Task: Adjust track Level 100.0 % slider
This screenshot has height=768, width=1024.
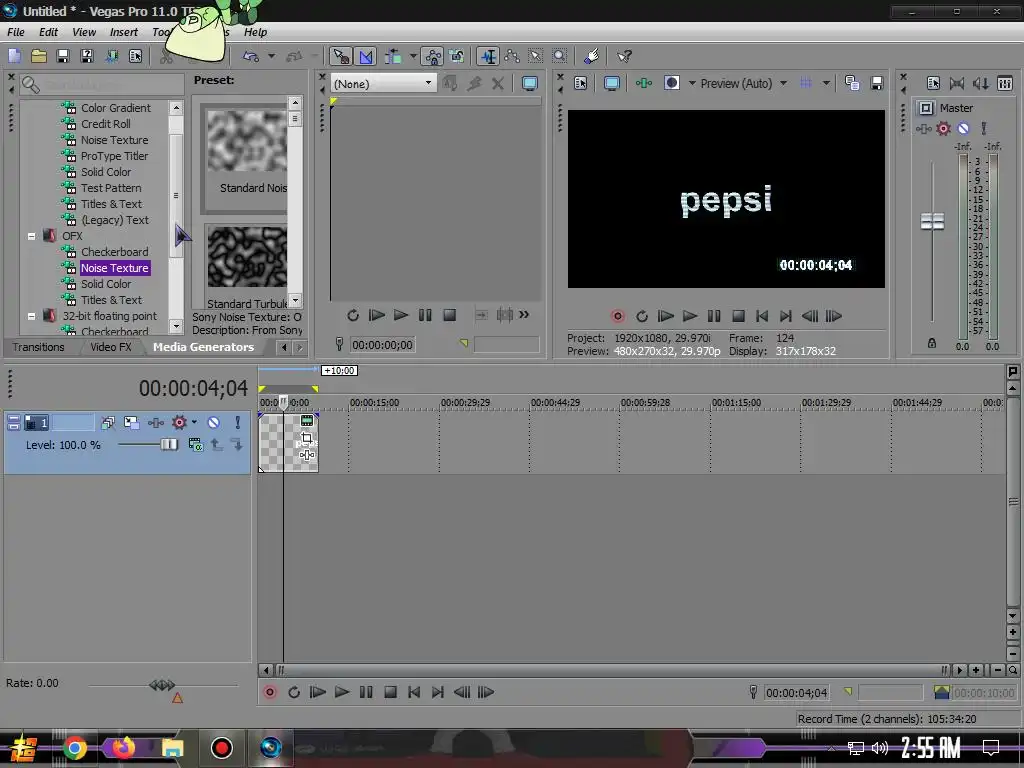Action: tap(168, 445)
